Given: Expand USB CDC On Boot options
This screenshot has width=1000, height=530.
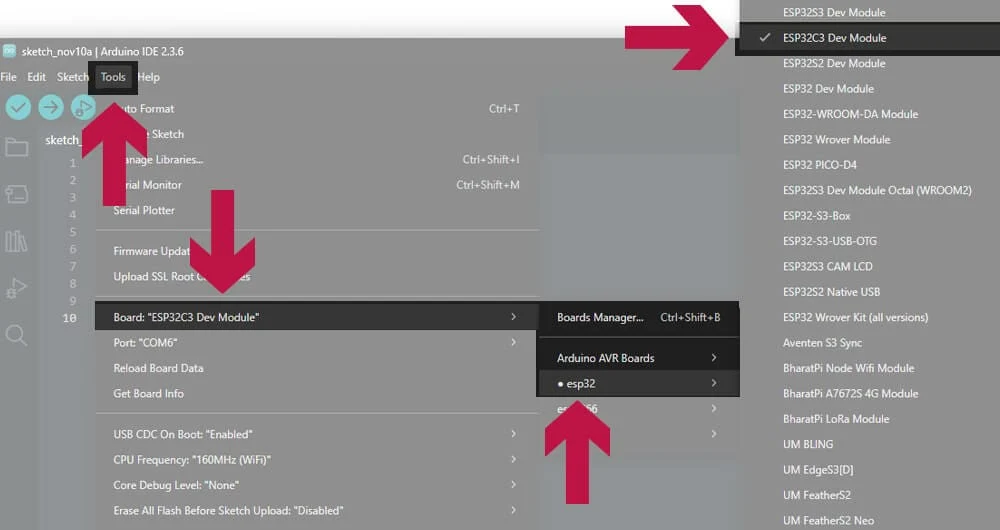Looking at the screenshot, I should (x=317, y=434).
